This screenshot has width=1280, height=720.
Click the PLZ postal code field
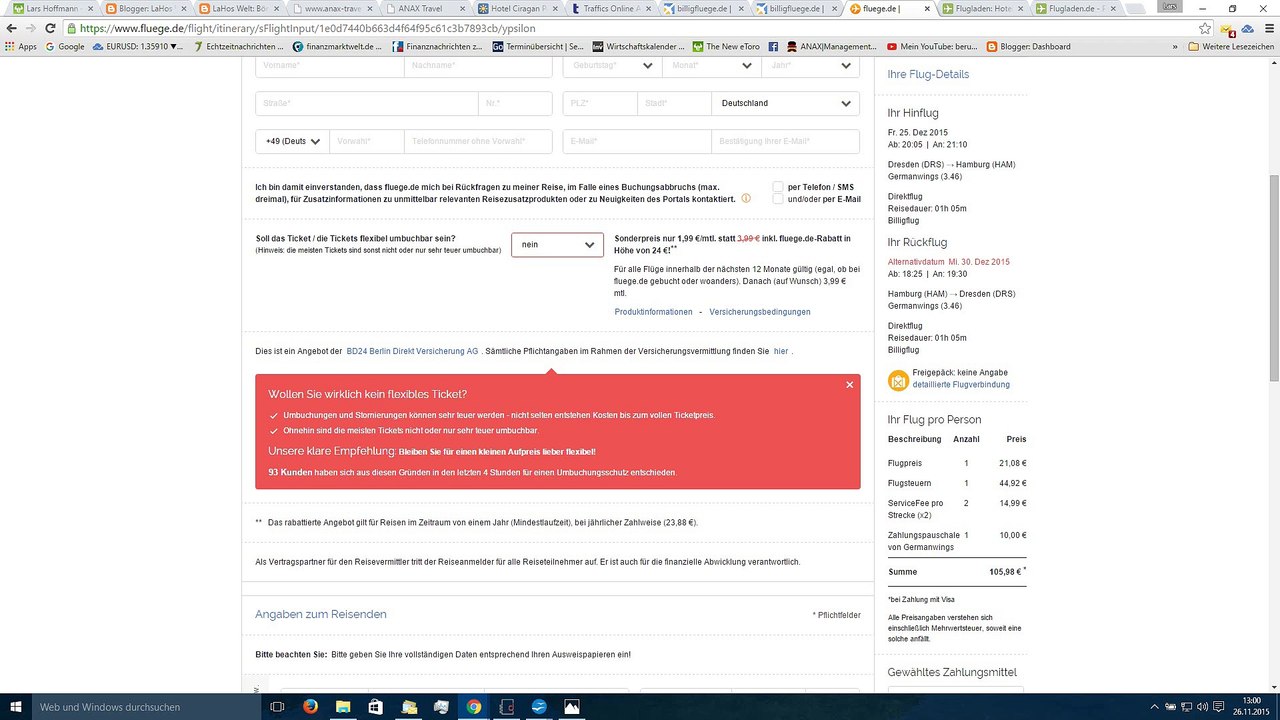tap(600, 103)
